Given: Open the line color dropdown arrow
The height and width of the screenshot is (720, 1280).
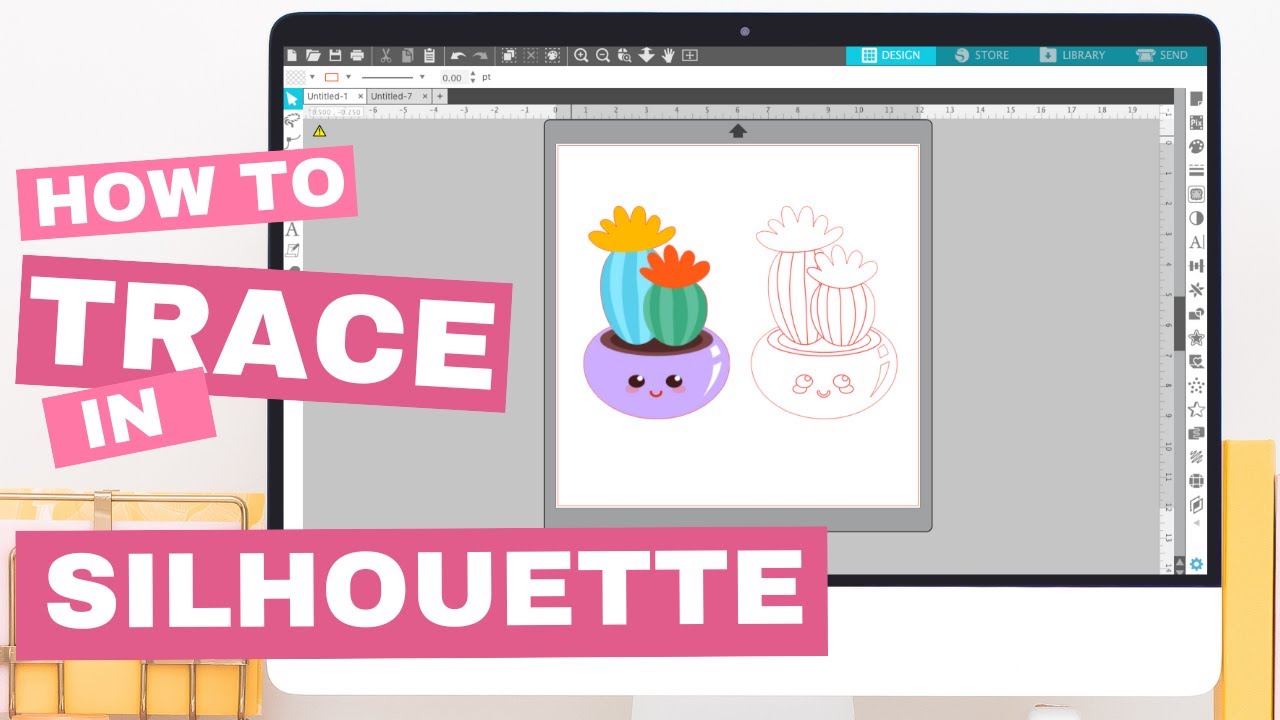Looking at the screenshot, I should [x=348, y=77].
